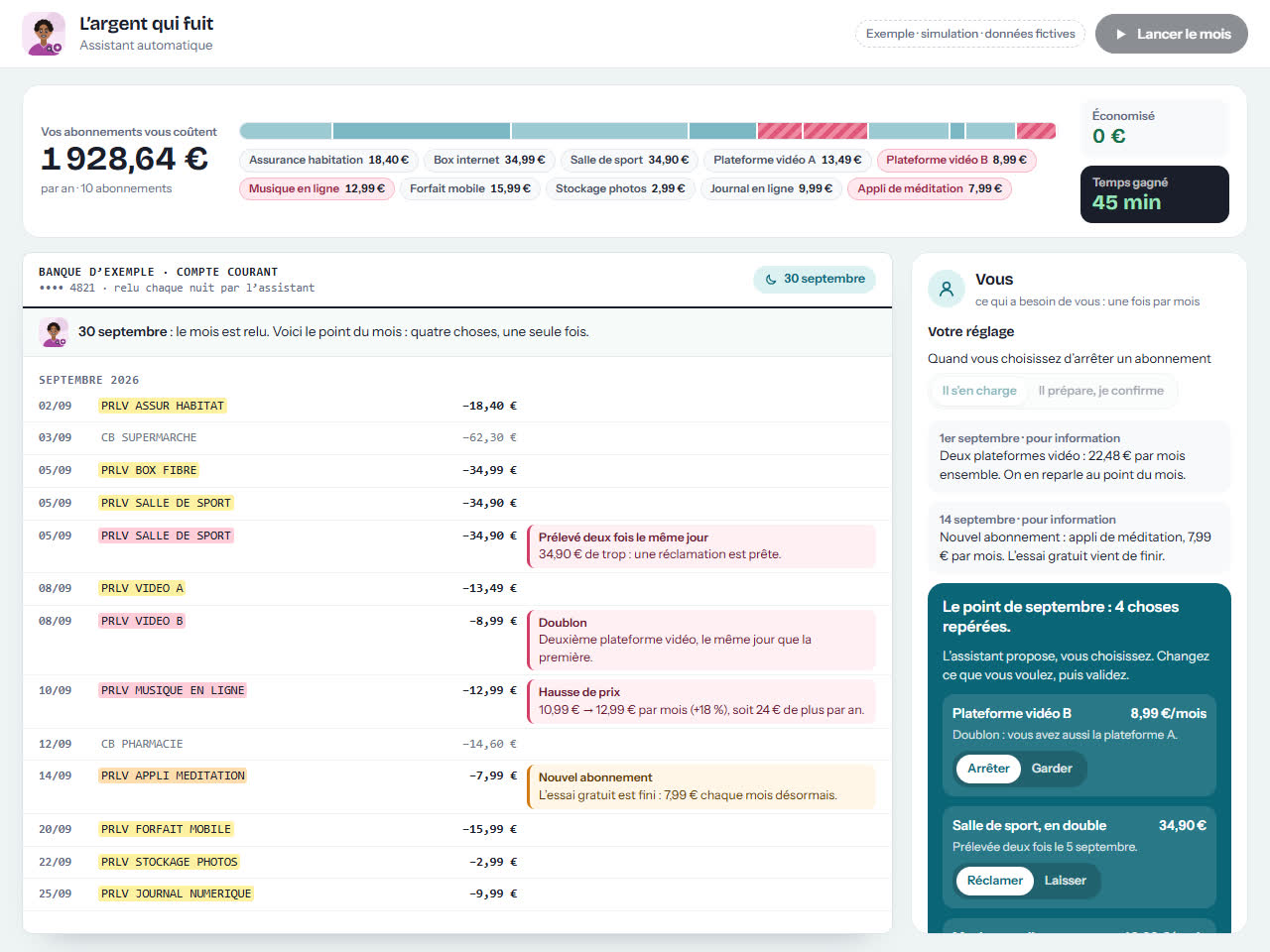Click the 30 septembre date badge
Image resolution: width=1270 pixels, height=952 pixels.
815,280
